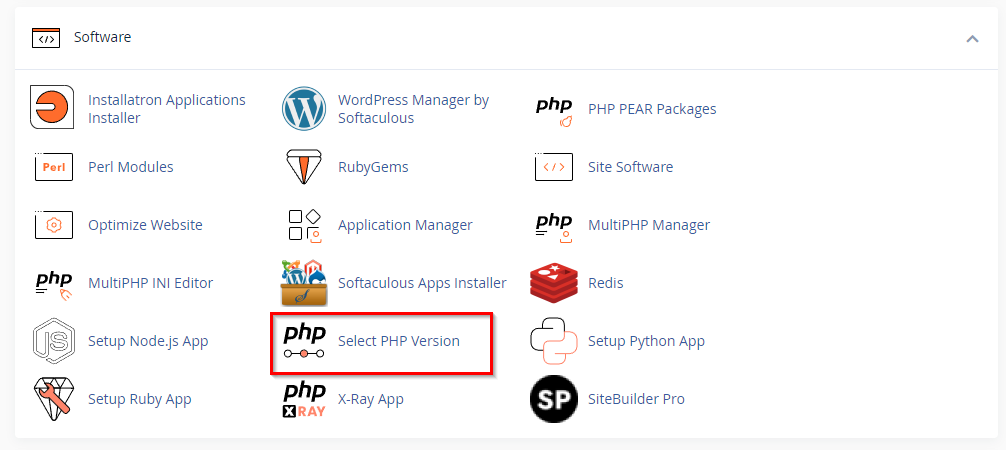Click the Select PHP Version icon
This screenshot has height=450, width=1006.
[x=304, y=342]
